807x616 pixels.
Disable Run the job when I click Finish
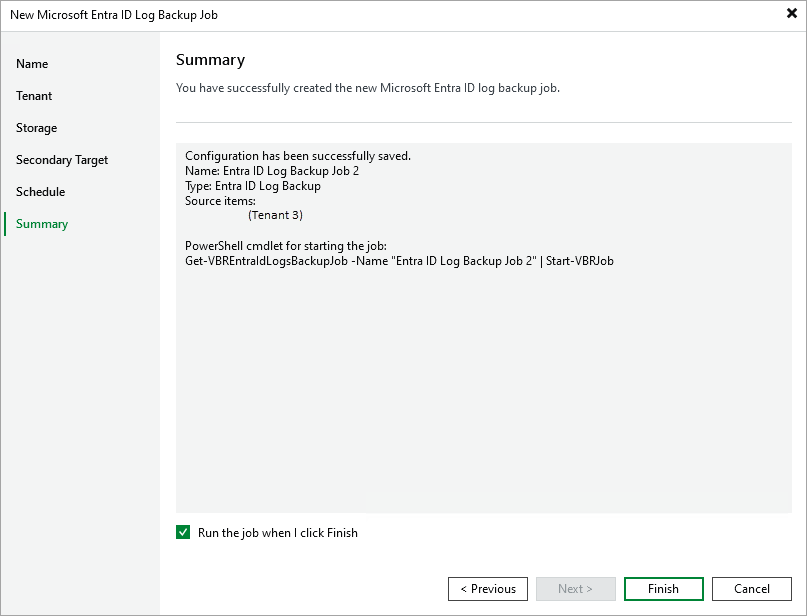click(x=183, y=532)
